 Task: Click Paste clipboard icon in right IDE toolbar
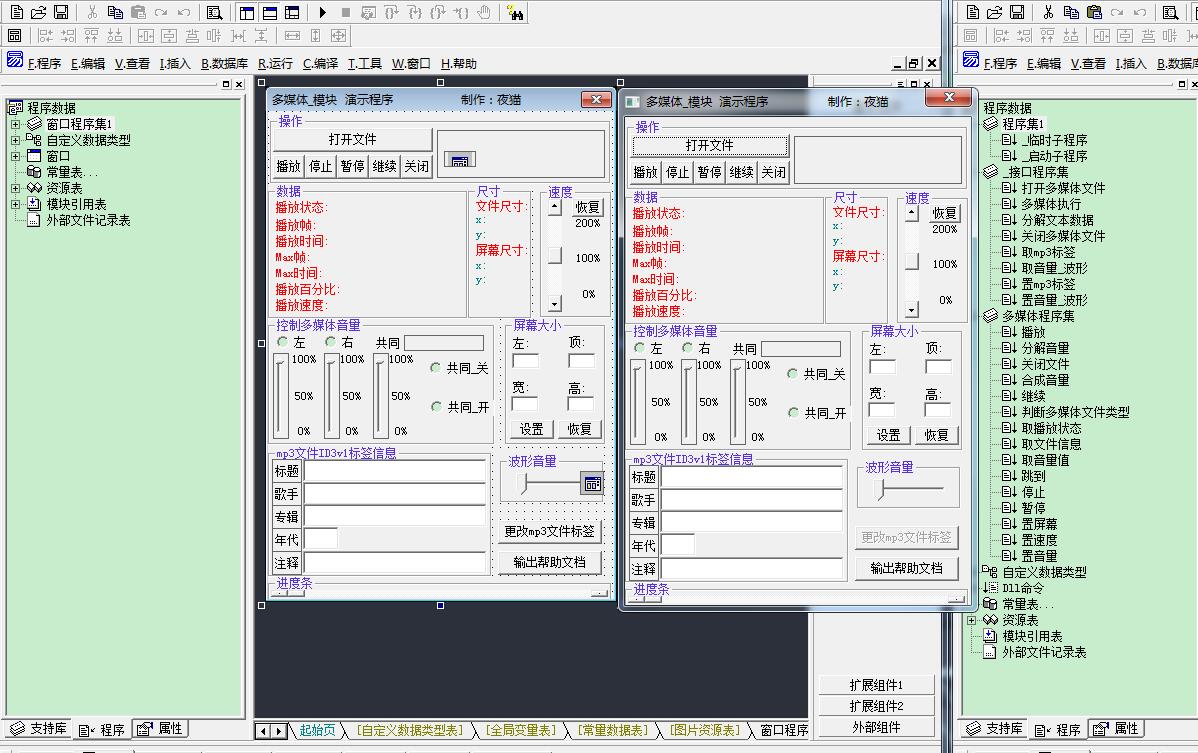pyautogui.click(x=1094, y=12)
